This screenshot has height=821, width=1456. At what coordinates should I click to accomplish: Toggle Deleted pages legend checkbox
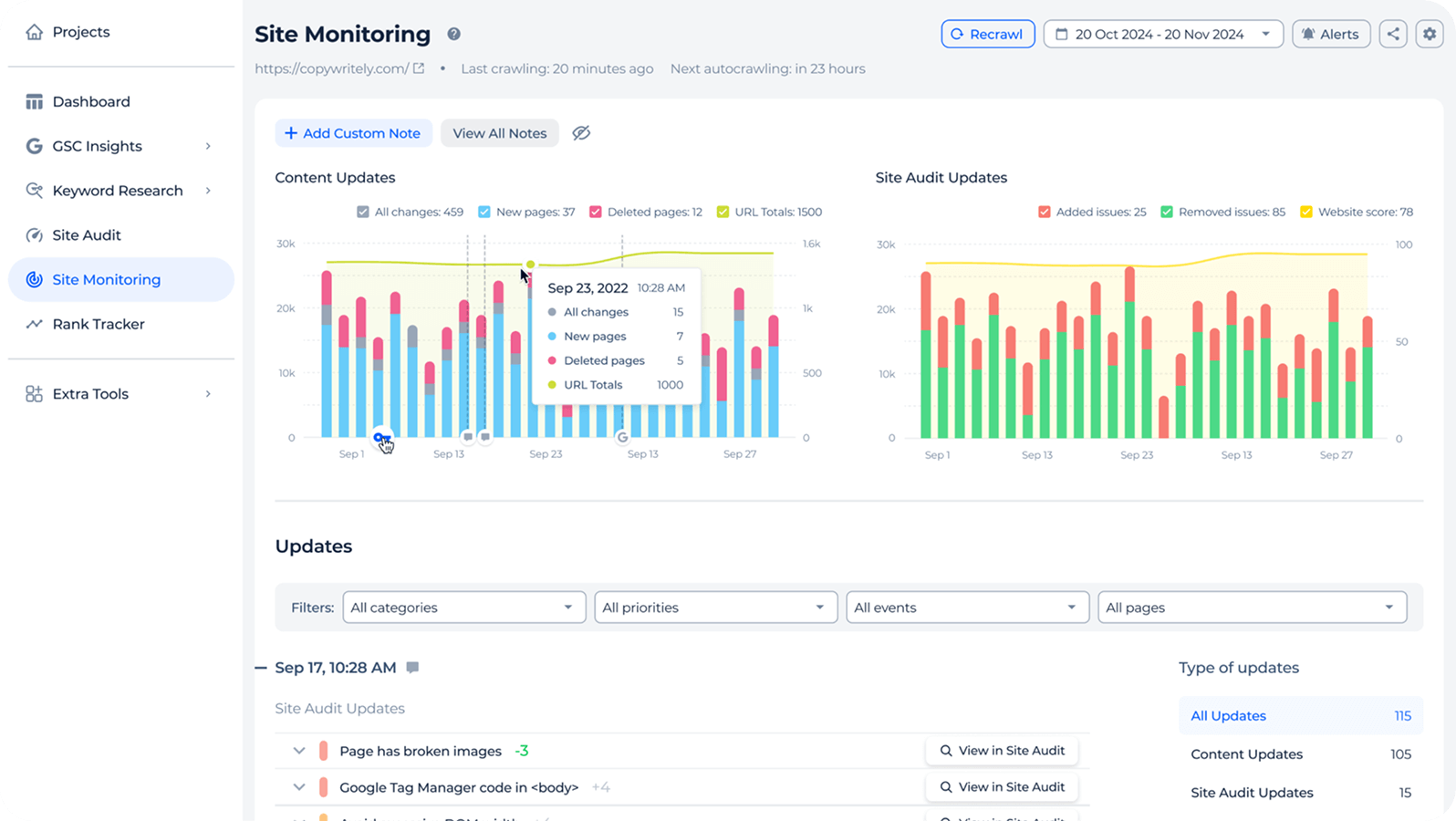(x=596, y=212)
